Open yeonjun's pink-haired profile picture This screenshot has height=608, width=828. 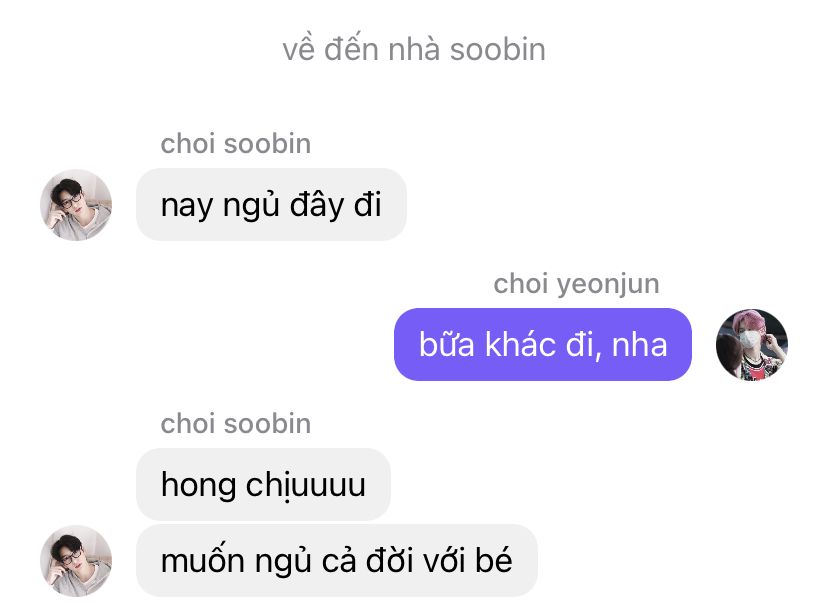click(751, 345)
